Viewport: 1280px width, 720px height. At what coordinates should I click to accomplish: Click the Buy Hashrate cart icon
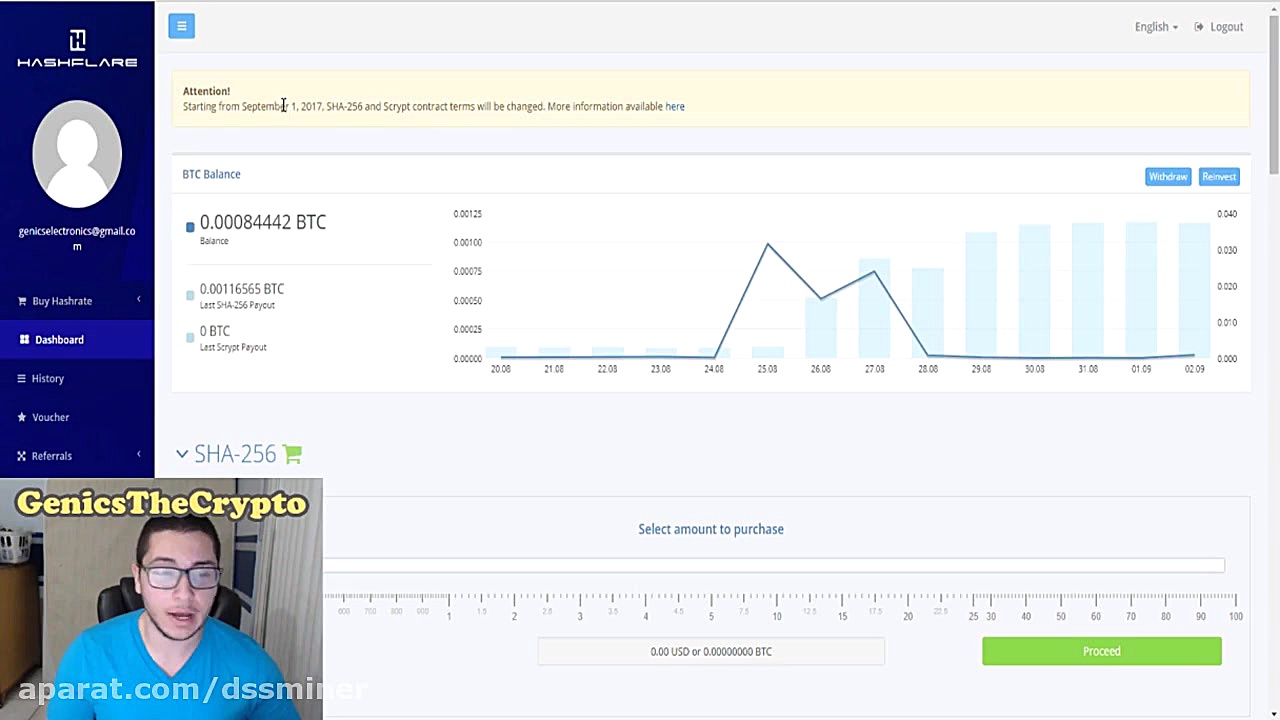point(22,301)
